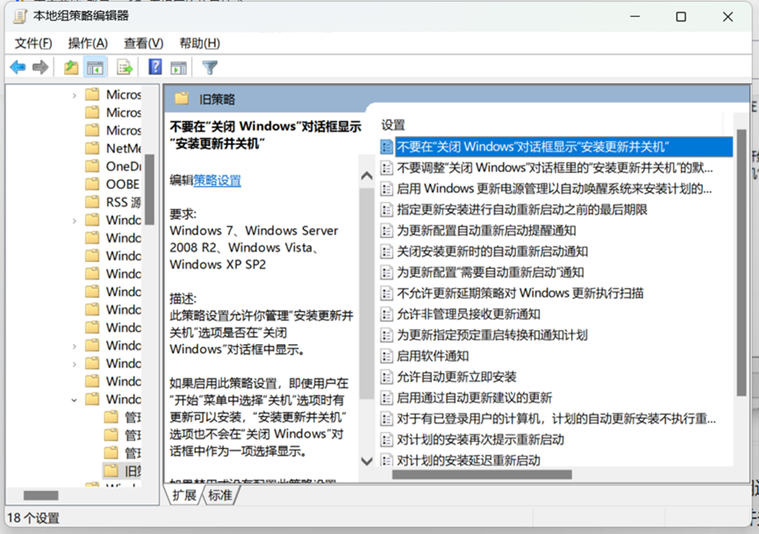Select the RSS 源 tree folder
Viewport: 759px width, 534px height.
click(x=113, y=202)
